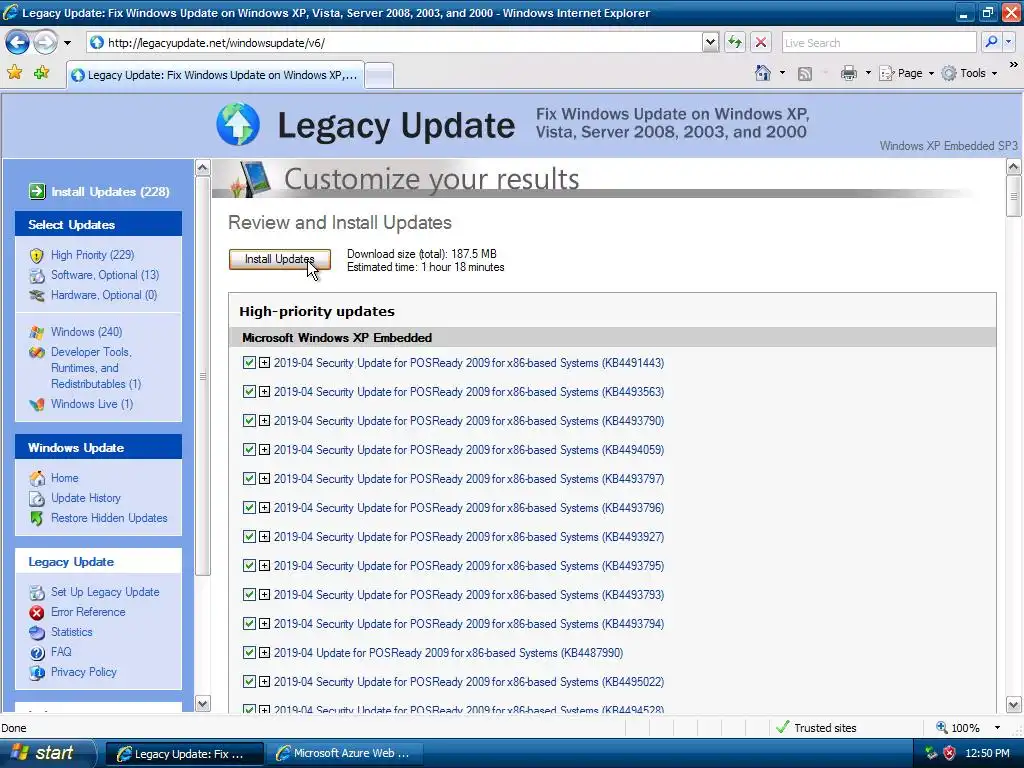Image resolution: width=1024 pixels, height=768 pixels.
Task: Open the search provider dropdown arrow
Action: pos(1009,42)
